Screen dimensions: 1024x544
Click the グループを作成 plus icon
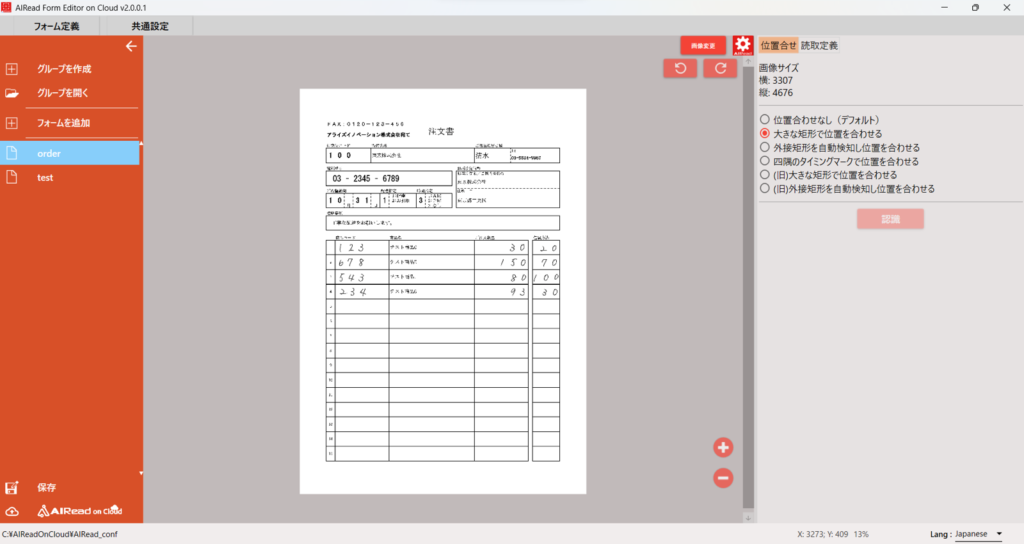click(x=12, y=69)
